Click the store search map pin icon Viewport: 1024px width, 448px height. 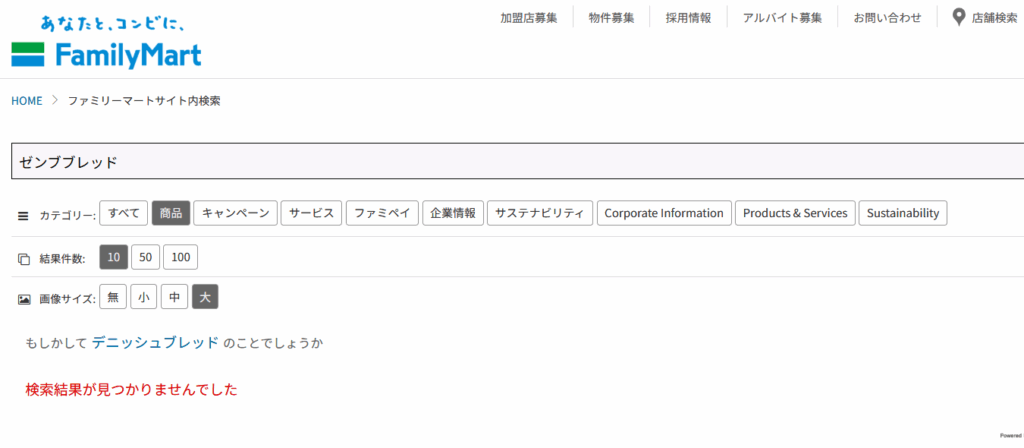(959, 18)
